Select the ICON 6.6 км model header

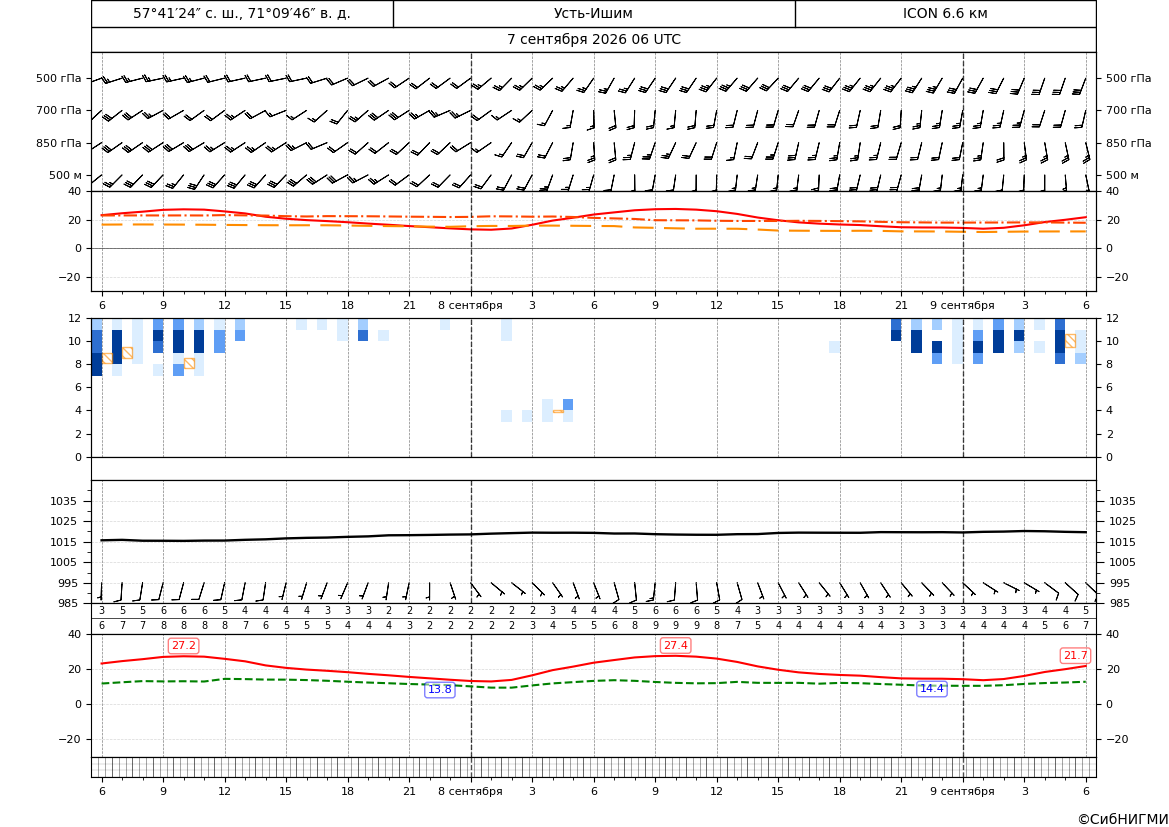pos(945,13)
